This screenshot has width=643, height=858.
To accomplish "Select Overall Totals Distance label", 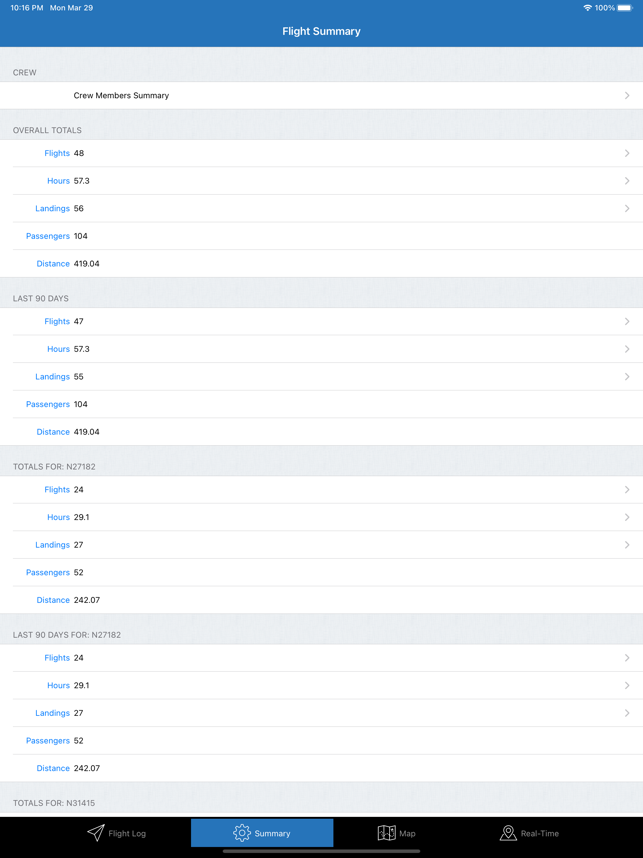I will click(x=53, y=264).
